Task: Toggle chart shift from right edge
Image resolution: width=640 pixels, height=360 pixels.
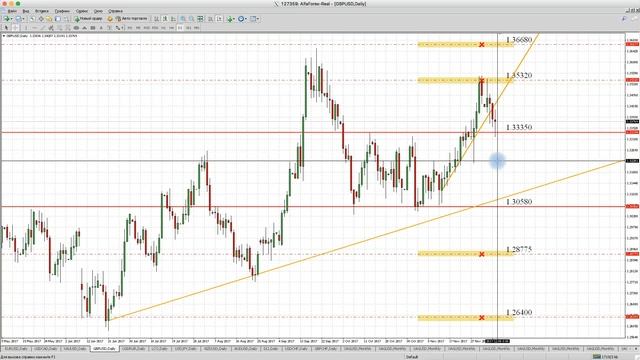Action: coord(220,19)
